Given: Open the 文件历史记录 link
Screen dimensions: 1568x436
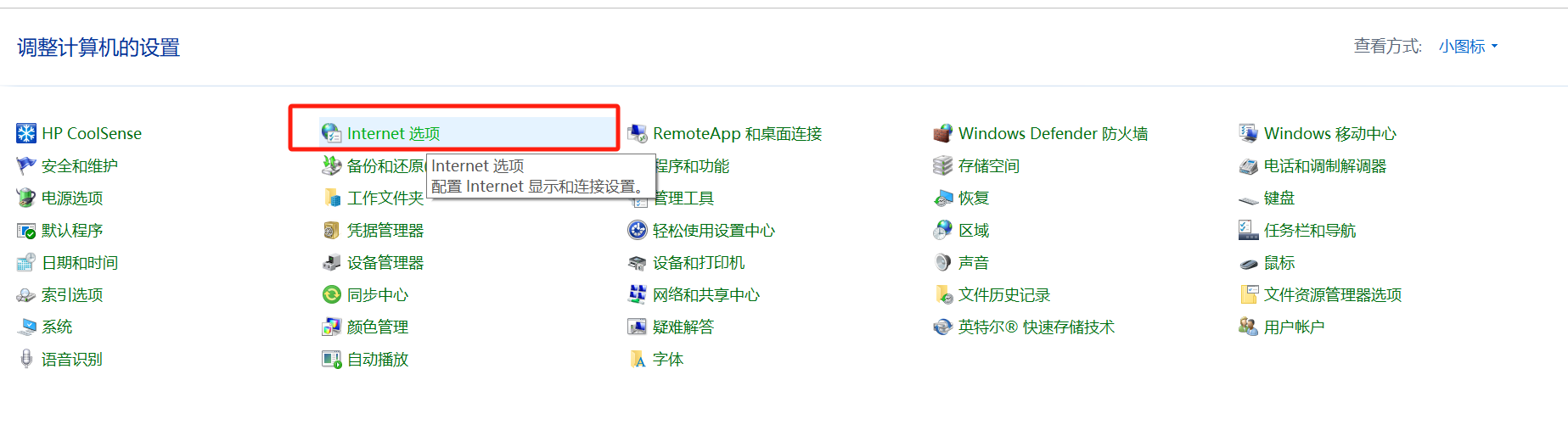Looking at the screenshot, I should [1004, 295].
